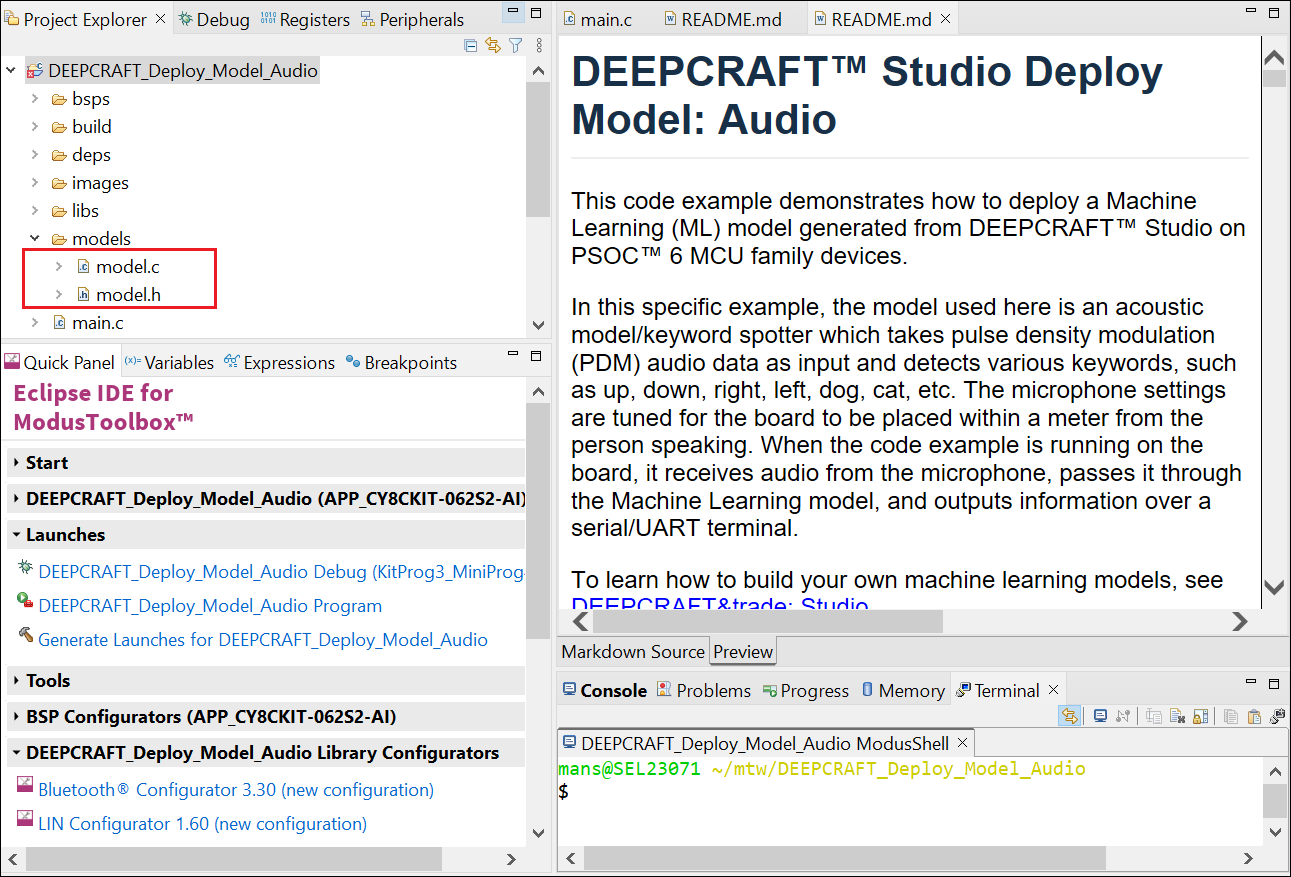The width and height of the screenshot is (1291, 877).
Task: Switch to main.c editor tab
Action: (596, 19)
